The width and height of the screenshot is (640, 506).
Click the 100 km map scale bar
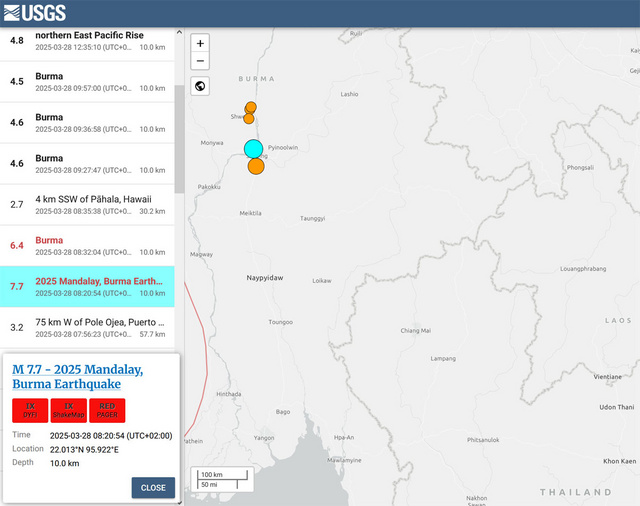(x=223, y=475)
